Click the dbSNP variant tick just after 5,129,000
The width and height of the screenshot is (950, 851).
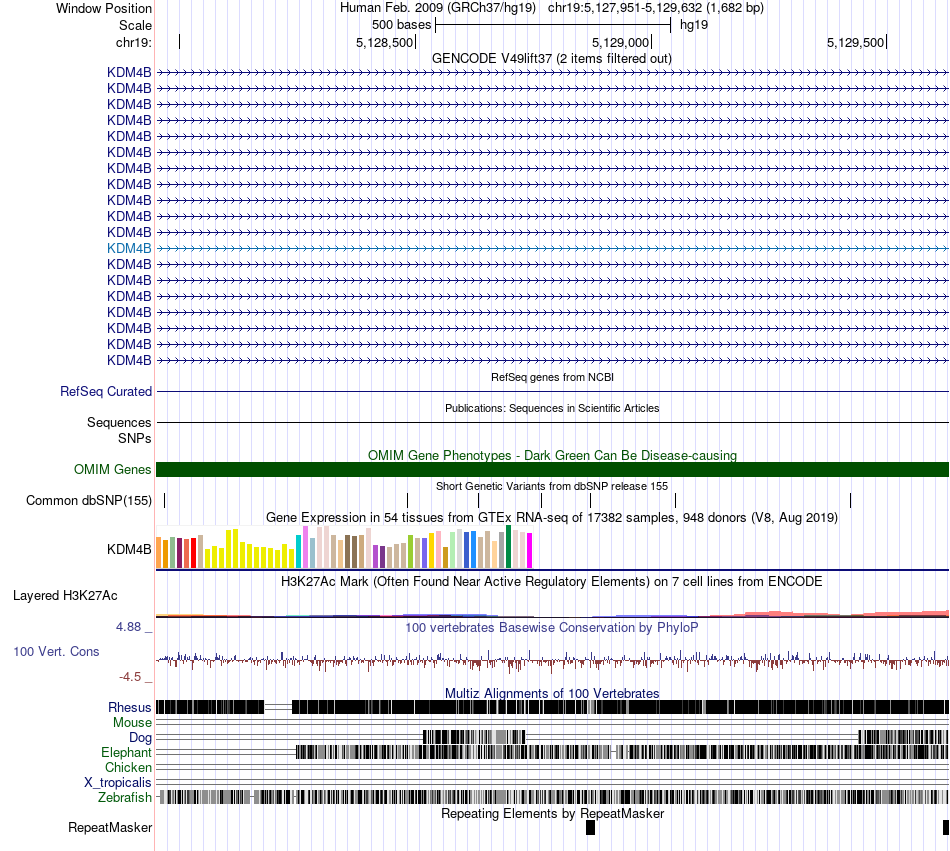[676, 500]
